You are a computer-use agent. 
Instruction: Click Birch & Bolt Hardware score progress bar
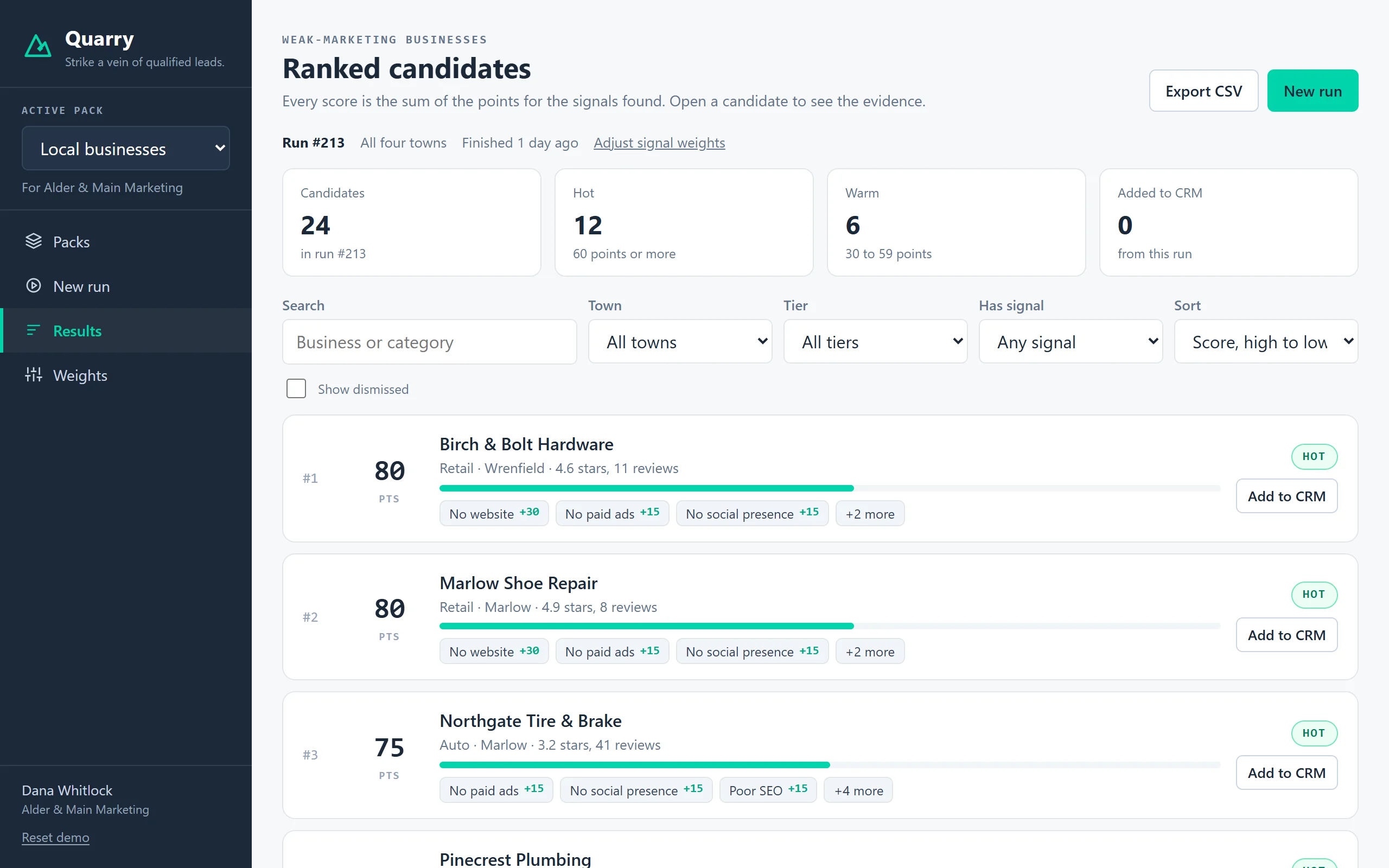(830, 488)
